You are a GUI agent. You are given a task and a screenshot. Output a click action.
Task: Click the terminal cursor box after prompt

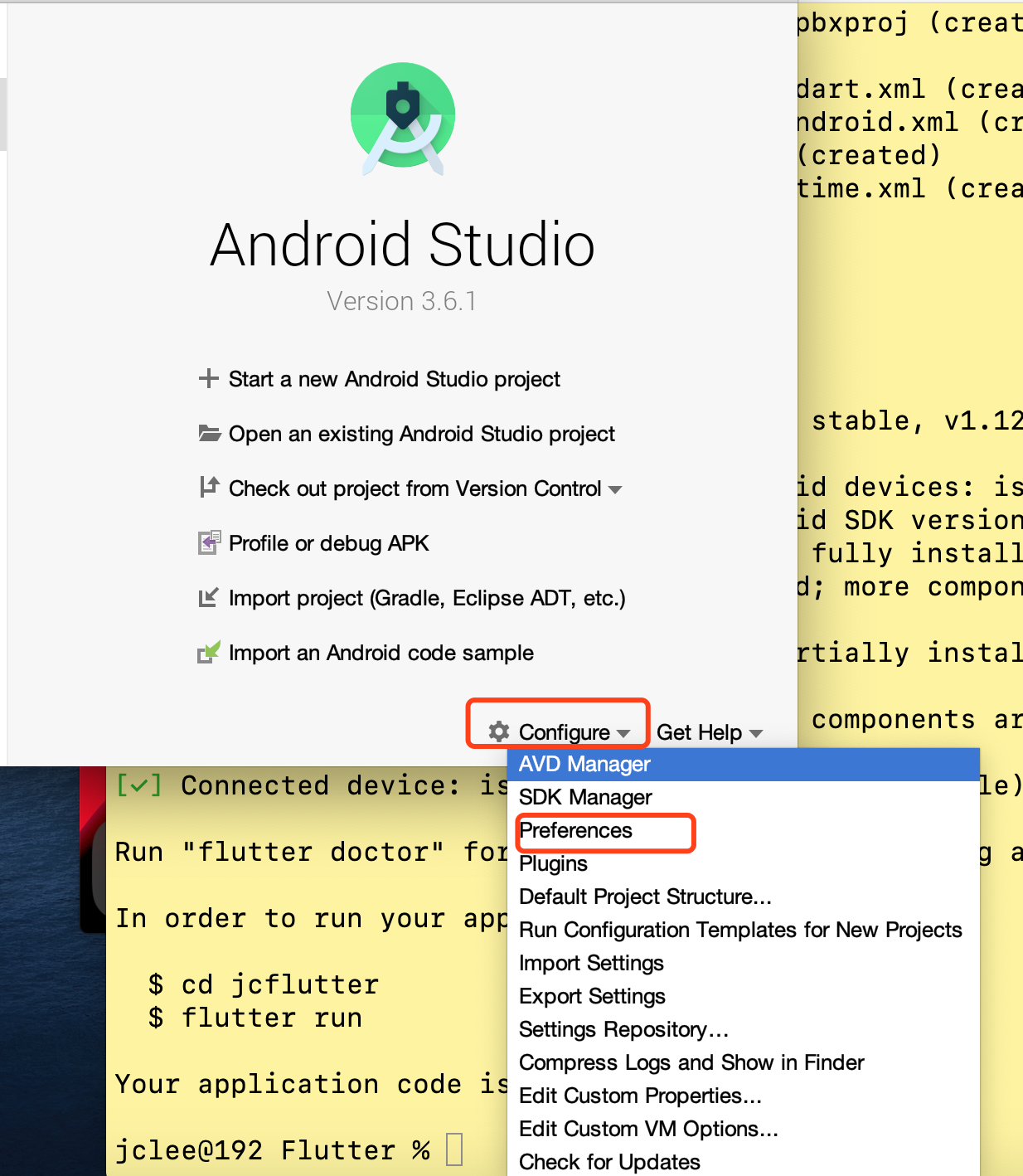[454, 1149]
